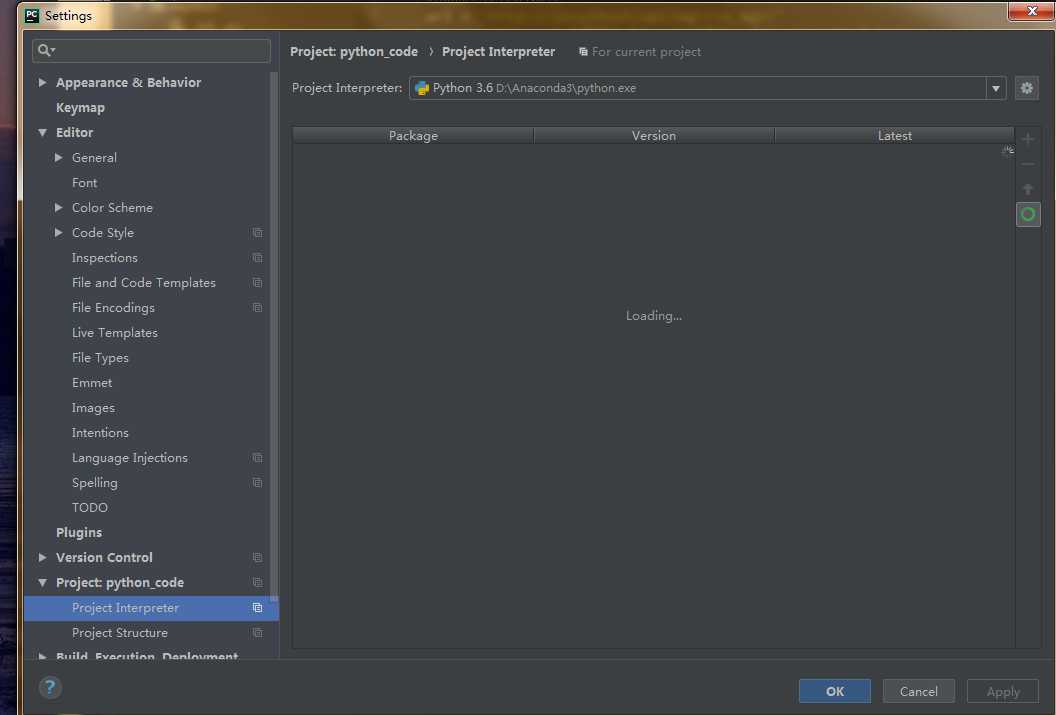This screenshot has width=1056, height=715.
Task: Select Images in settings tree
Action: pyautogui.click(x=93, y=408)
